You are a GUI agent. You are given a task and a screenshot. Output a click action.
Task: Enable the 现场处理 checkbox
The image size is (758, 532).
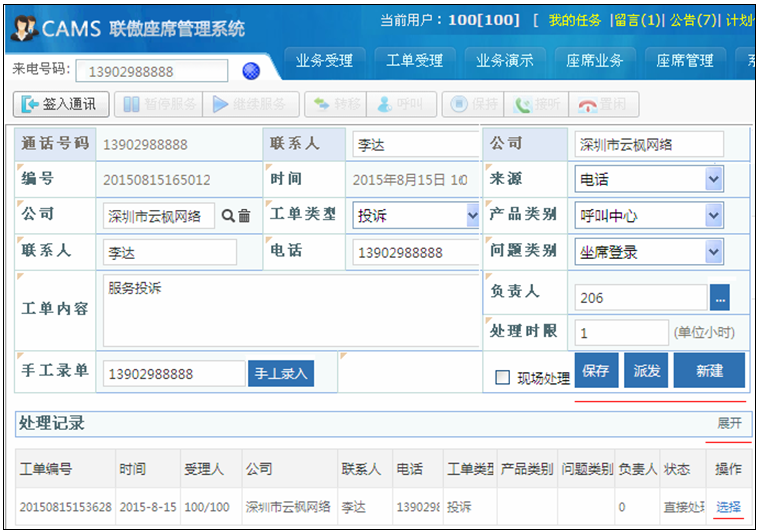(x=503, y=377)
